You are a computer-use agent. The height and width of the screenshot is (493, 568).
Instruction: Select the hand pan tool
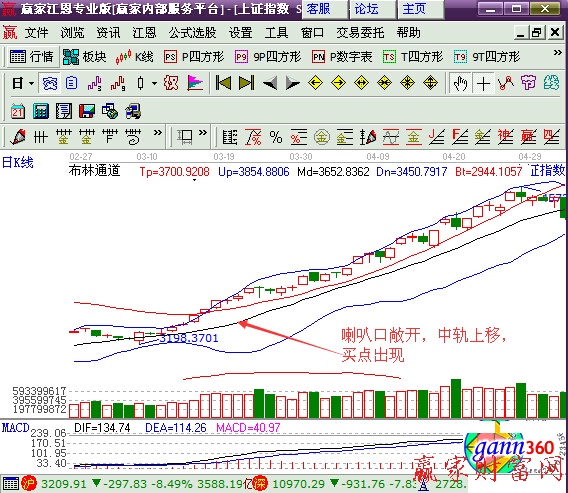(461, 84)
